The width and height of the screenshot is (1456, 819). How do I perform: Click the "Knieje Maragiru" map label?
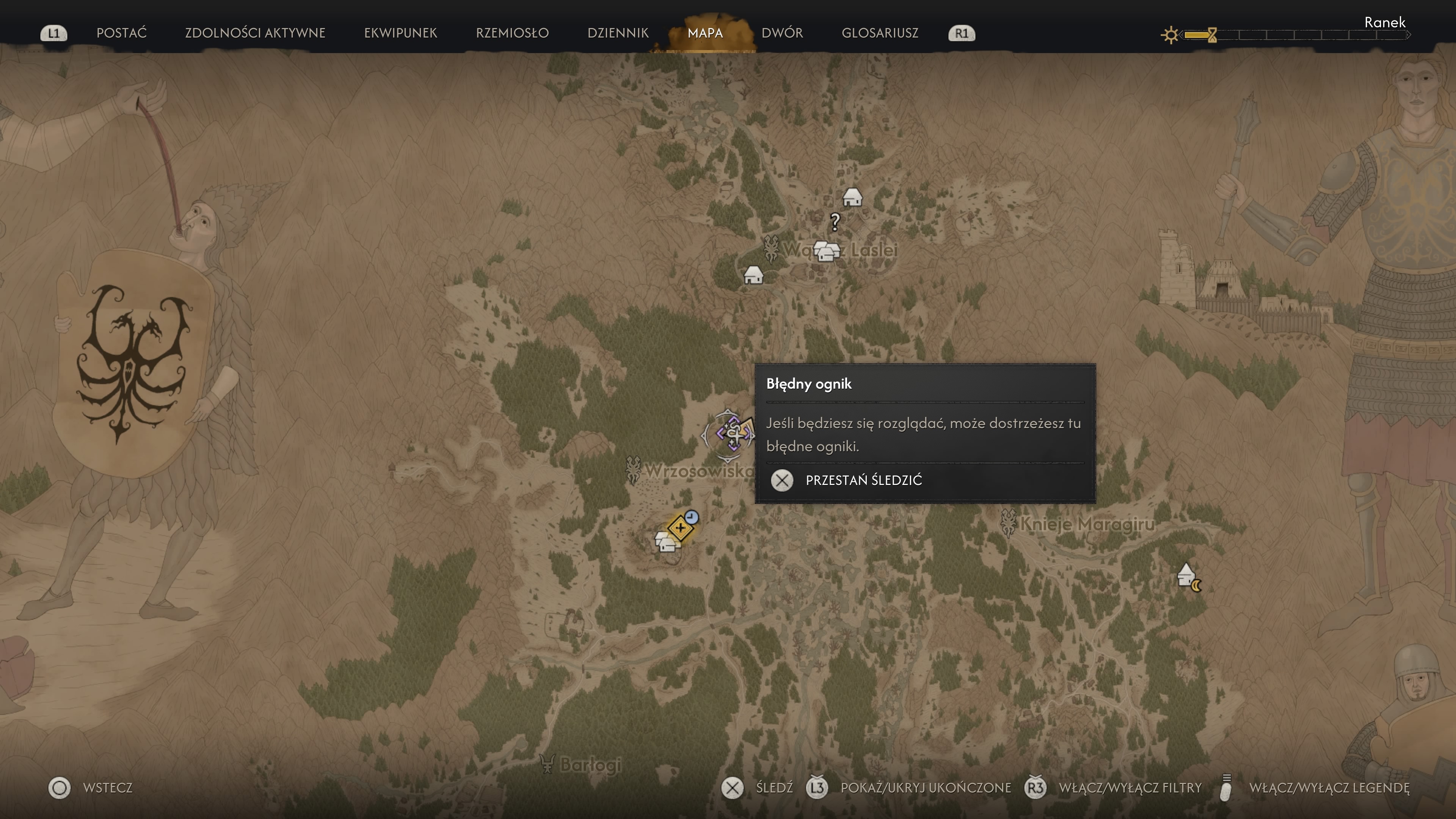(x=1087, y=524)
